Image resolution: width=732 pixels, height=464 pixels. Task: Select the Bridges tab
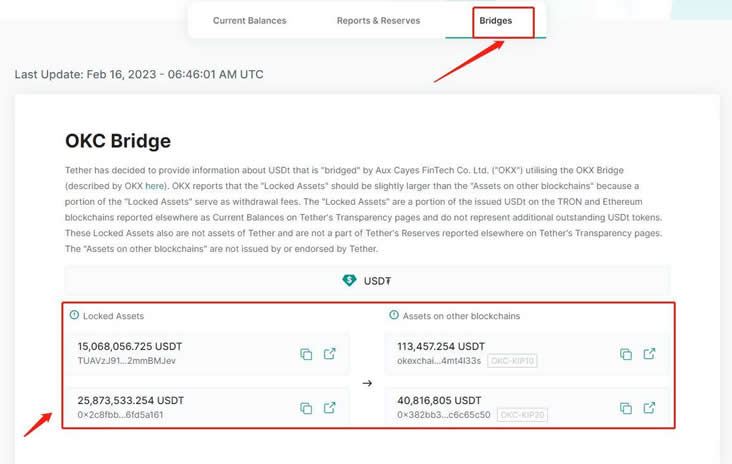pos(495,21)
